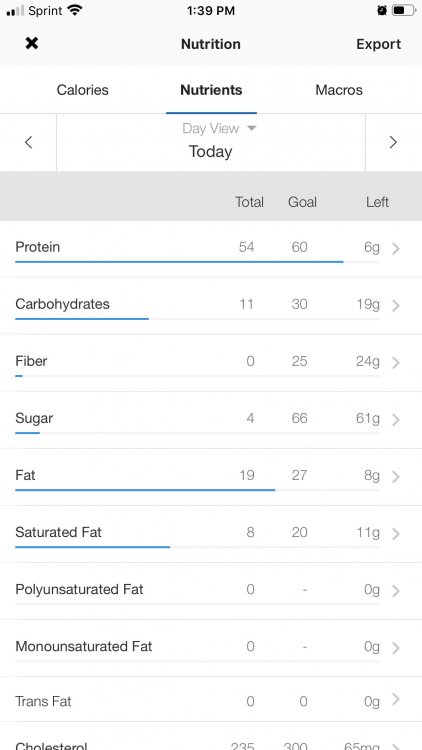Open the Trans Fat row
The image size is (422, 750).
pos(211,701)
